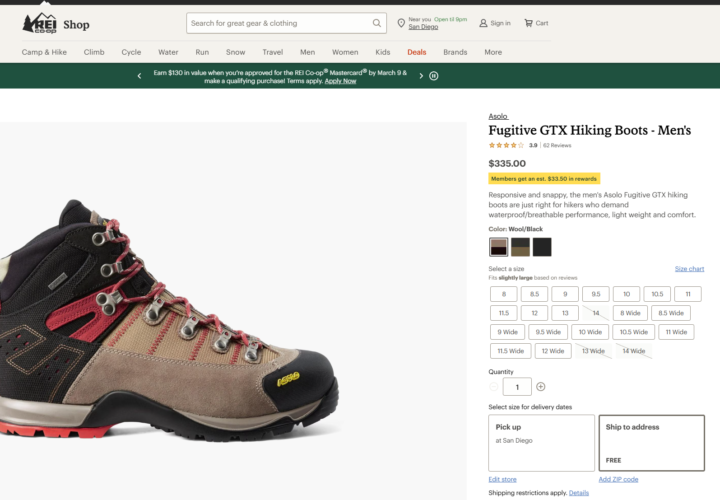Select the Wool/Black color swatch
This screenshot has height=500, width=720.
click(x=499, y=247)
